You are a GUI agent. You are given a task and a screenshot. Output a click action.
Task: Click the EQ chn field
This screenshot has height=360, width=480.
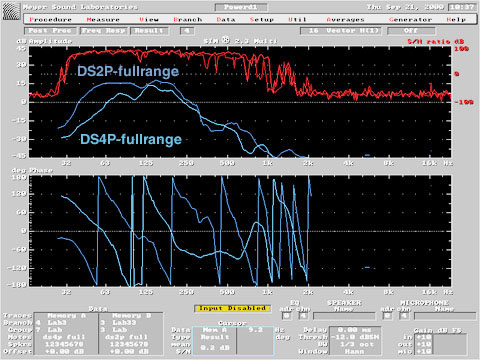point(303,316)
